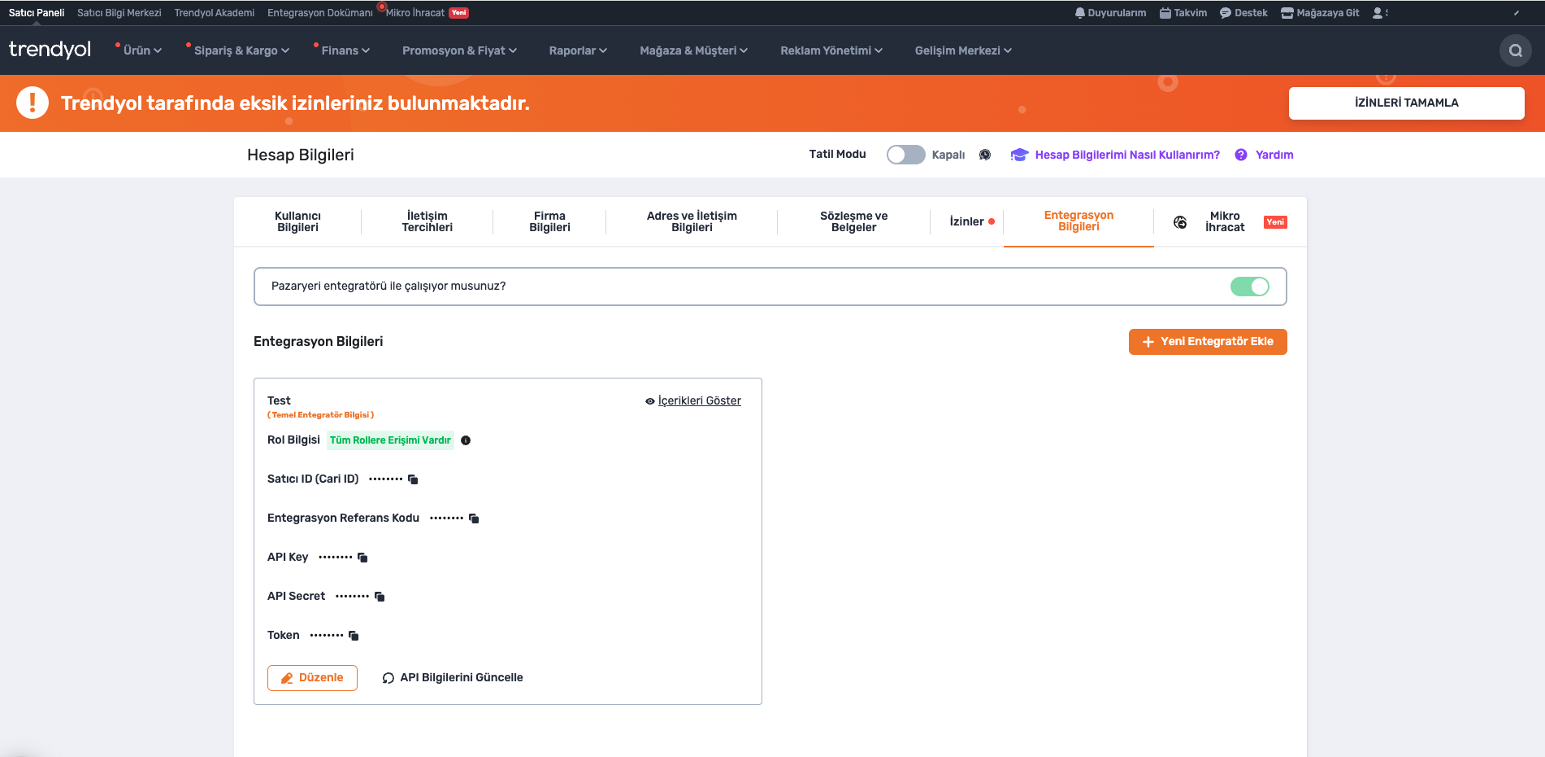The height and width of the screenshot is (757, 1545).
Task: Open the Sipariş & Kargo dropdown
Action: [x=241, y=51]
